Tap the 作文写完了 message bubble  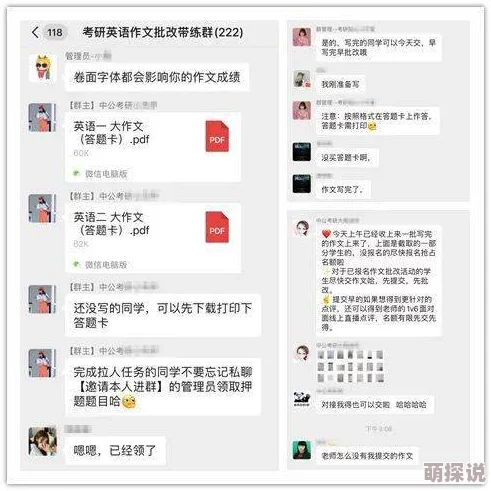click(x=342, y=190)
